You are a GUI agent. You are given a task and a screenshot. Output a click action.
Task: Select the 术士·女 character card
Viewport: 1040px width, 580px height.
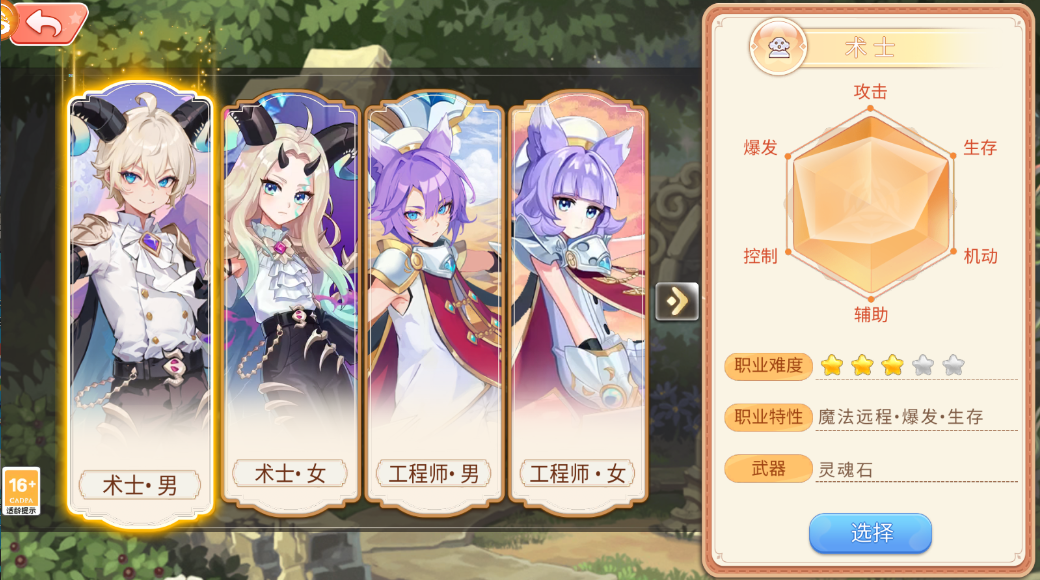pyautogui.click(x=291, y=303)
